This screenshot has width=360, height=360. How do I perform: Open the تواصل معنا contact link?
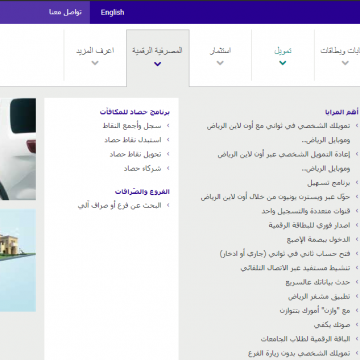[x=65, y=12]
